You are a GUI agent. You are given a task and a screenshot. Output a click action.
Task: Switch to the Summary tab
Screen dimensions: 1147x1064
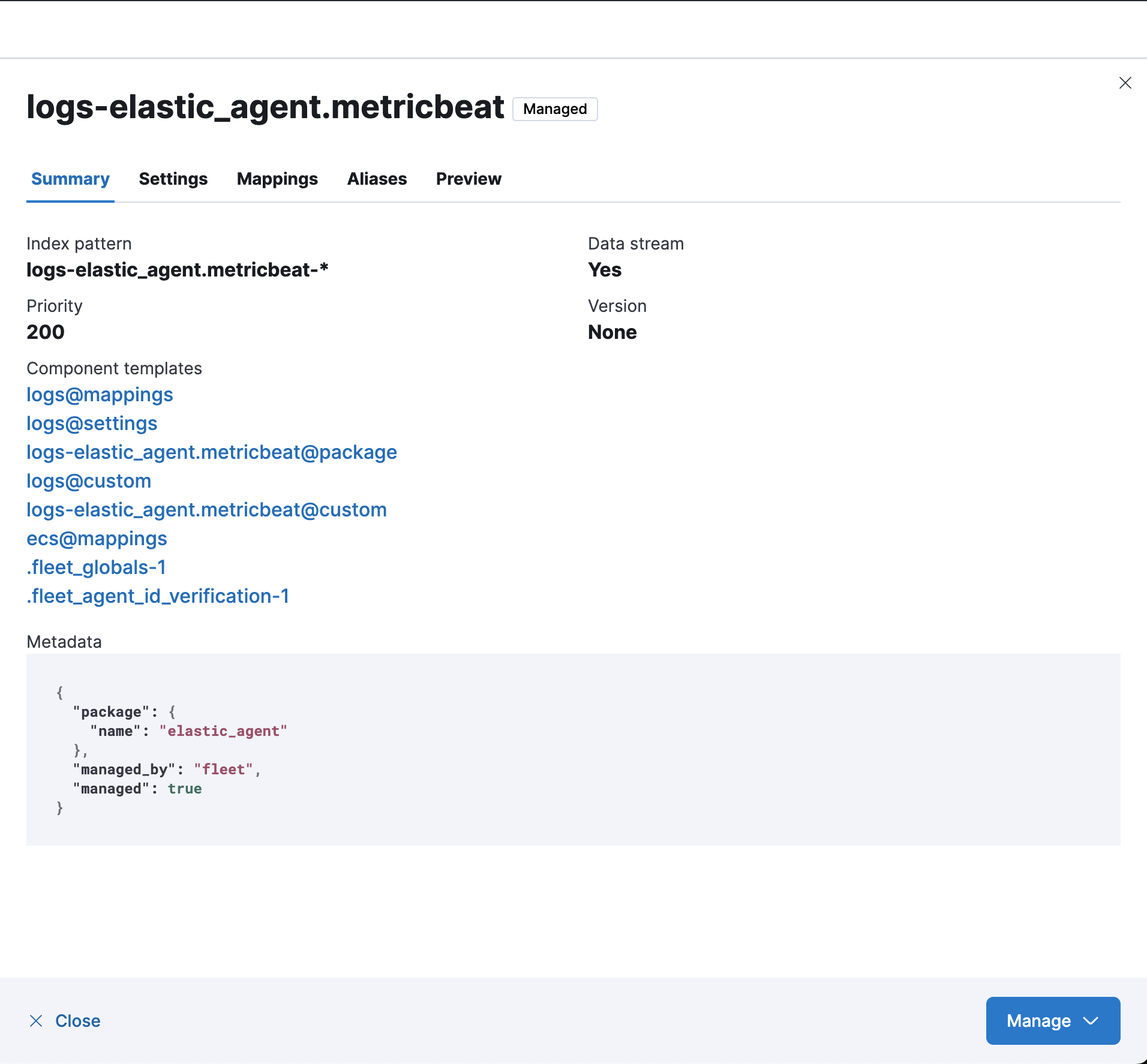point(70,179)
